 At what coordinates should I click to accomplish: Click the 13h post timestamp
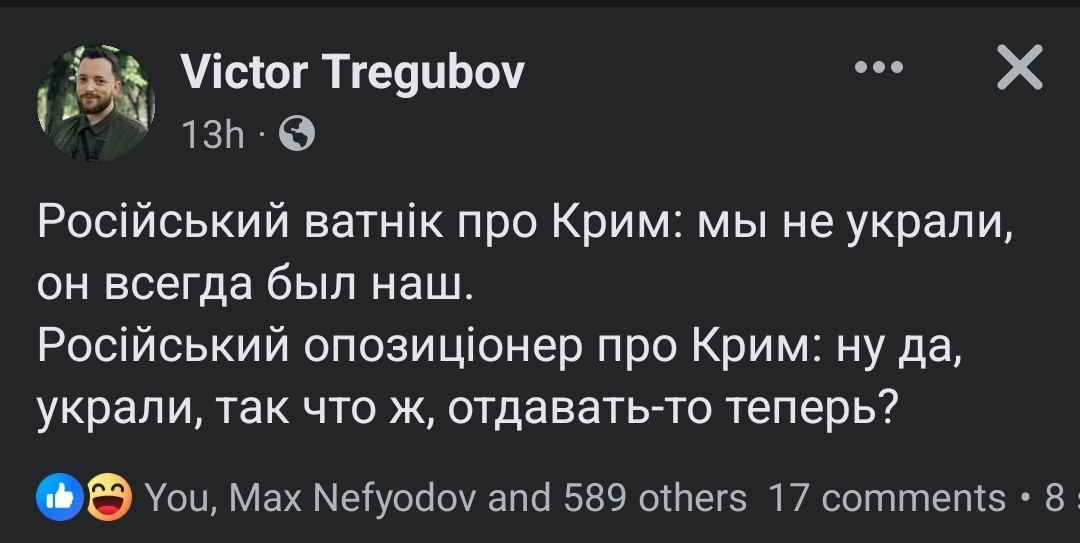tap(213, 133)
